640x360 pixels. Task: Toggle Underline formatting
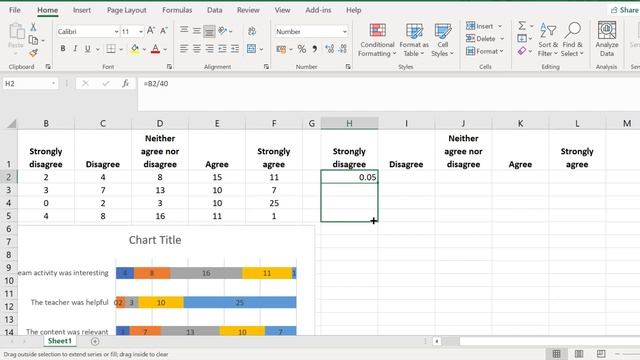pyautogui.click(x=87, y=49)
